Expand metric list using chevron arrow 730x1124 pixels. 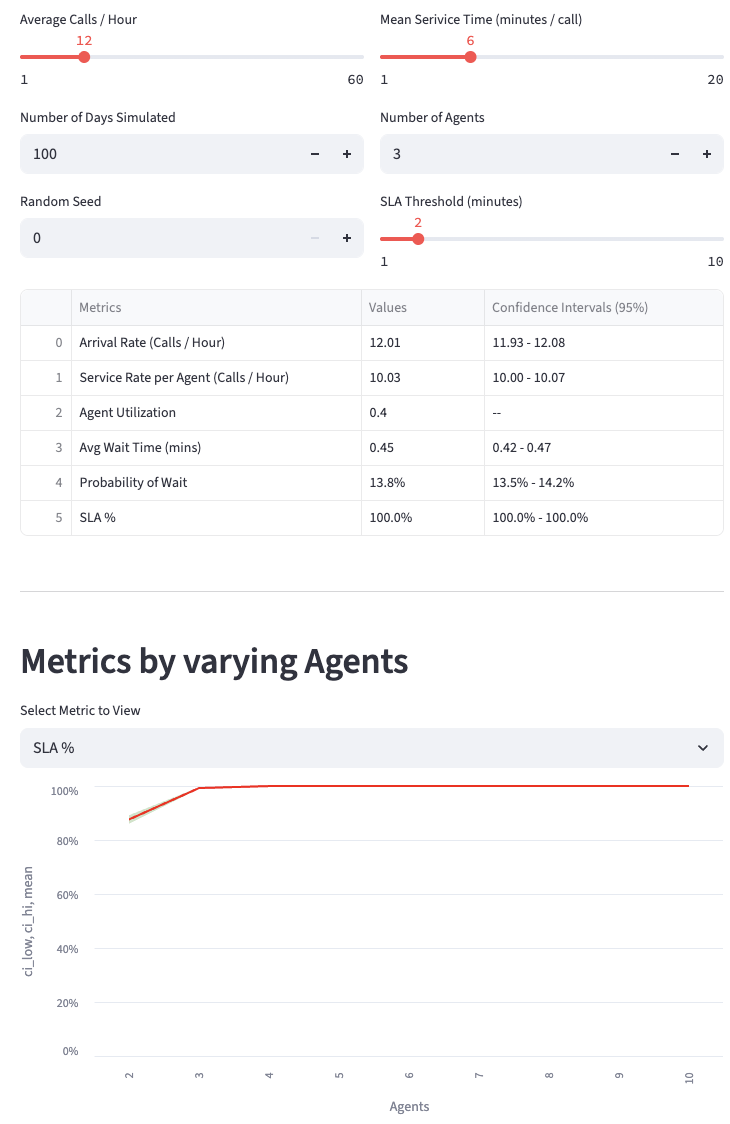(703, 748)
